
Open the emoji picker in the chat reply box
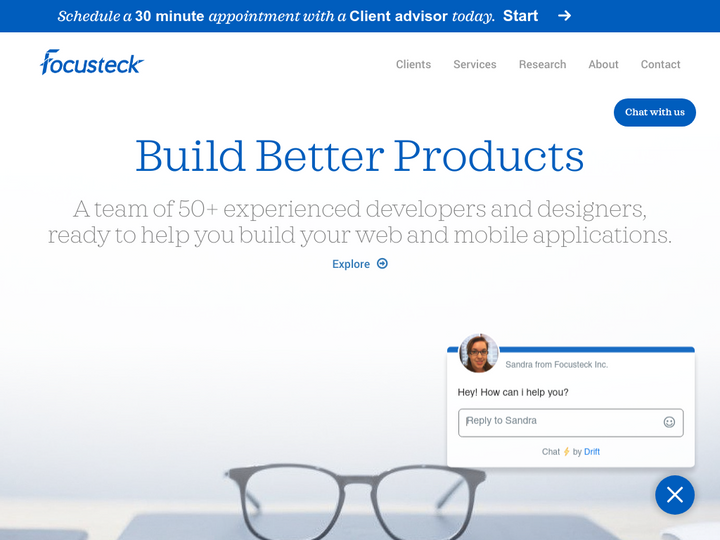[x=669, y=422]
